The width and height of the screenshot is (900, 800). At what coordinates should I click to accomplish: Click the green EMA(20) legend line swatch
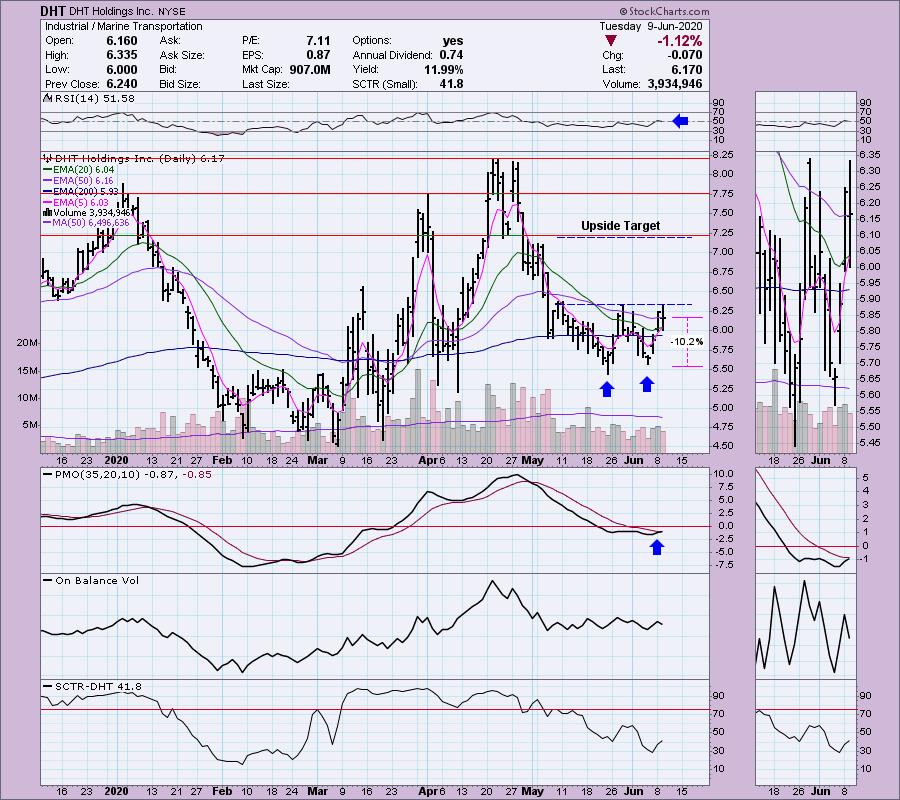tap(47, 170)
